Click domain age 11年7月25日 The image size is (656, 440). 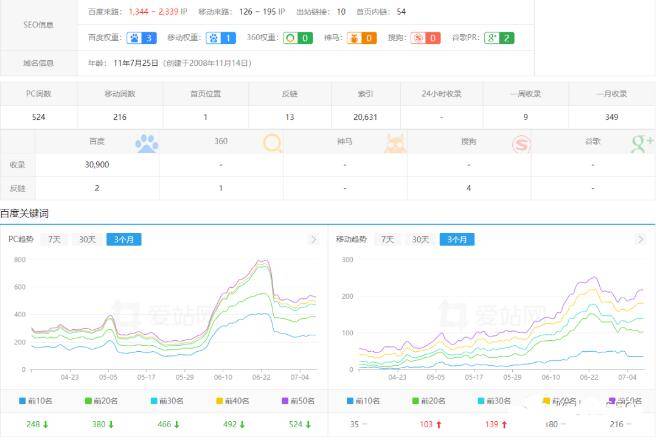(x=136, y=63)
